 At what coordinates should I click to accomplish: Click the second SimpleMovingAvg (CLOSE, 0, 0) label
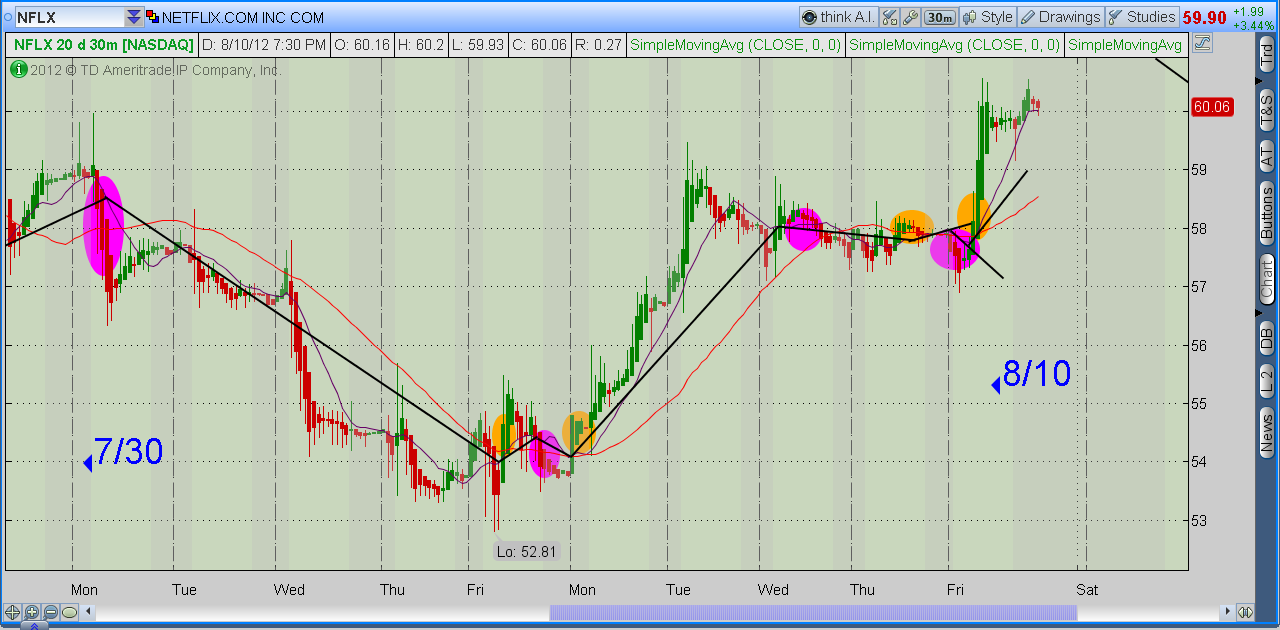[954, 45]
